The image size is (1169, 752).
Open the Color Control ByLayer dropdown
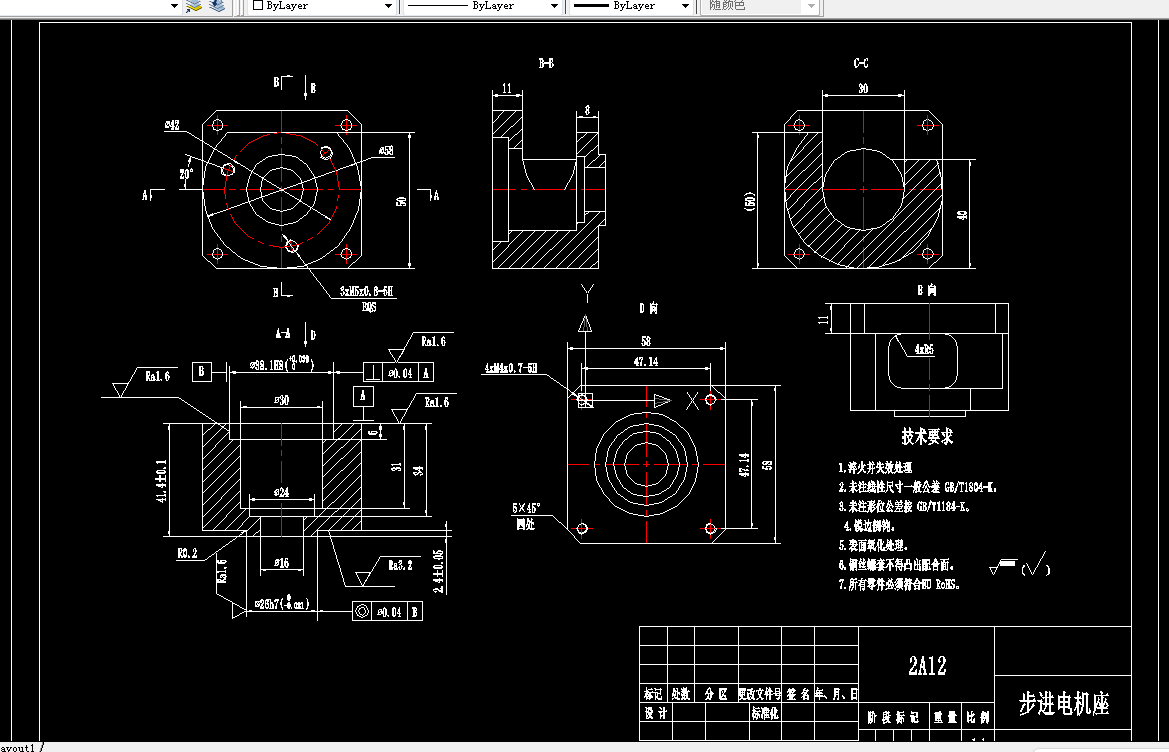pos(388,6)
